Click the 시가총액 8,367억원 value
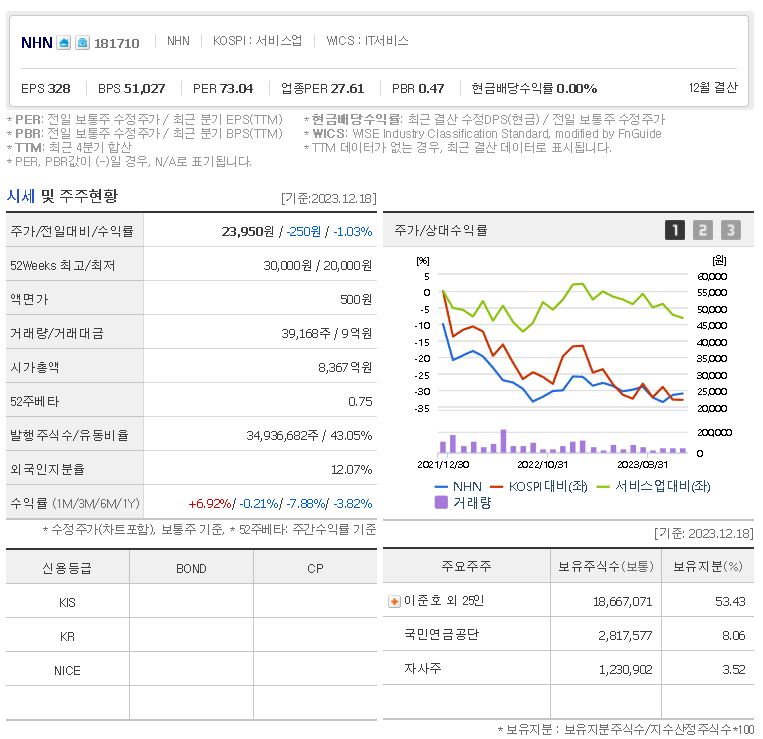The width and height of the screenshot is (763, 739). click(x=345, y=368)
